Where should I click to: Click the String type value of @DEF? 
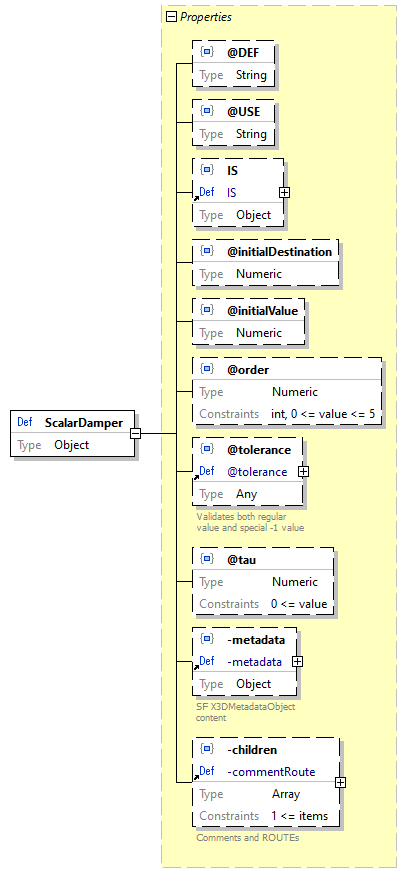pos(251,75)
